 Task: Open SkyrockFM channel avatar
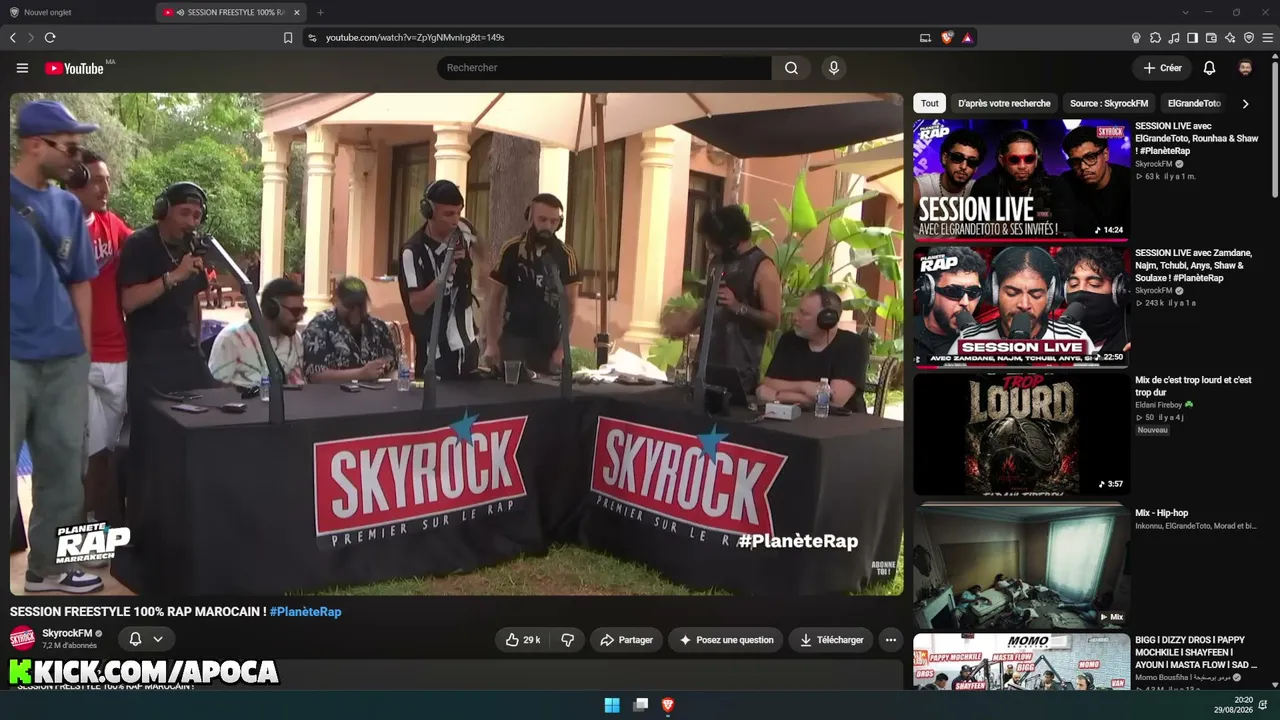[22, 638]
